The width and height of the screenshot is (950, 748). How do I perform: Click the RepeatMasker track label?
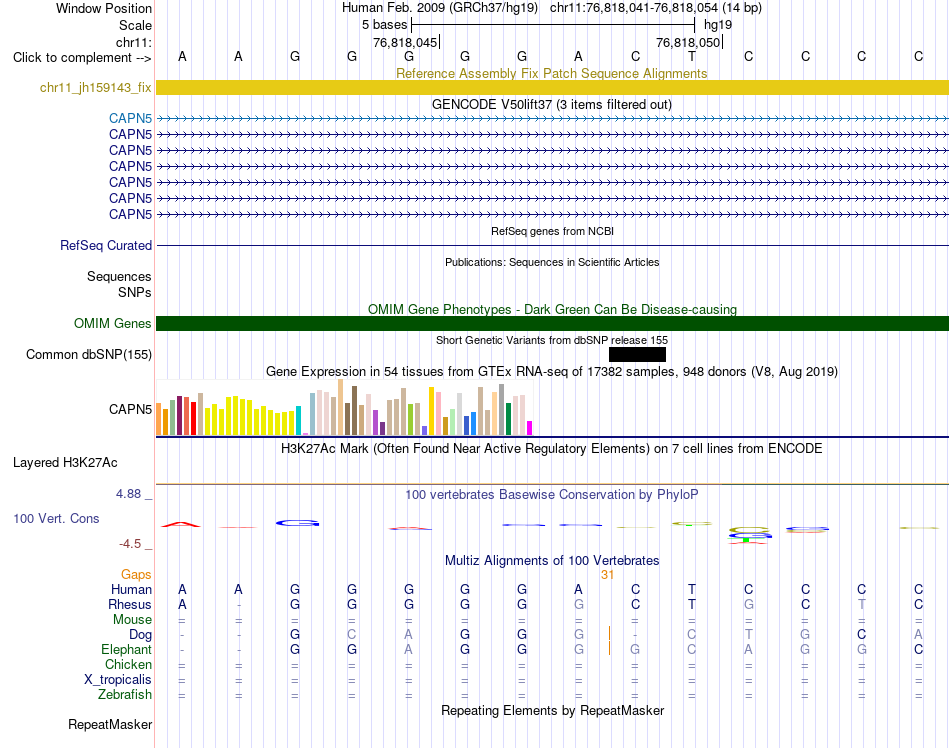pos(110,724)
